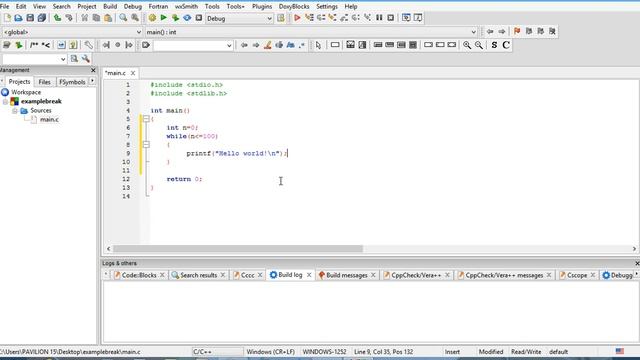Open the Plugins menu

tap(262, 7)
